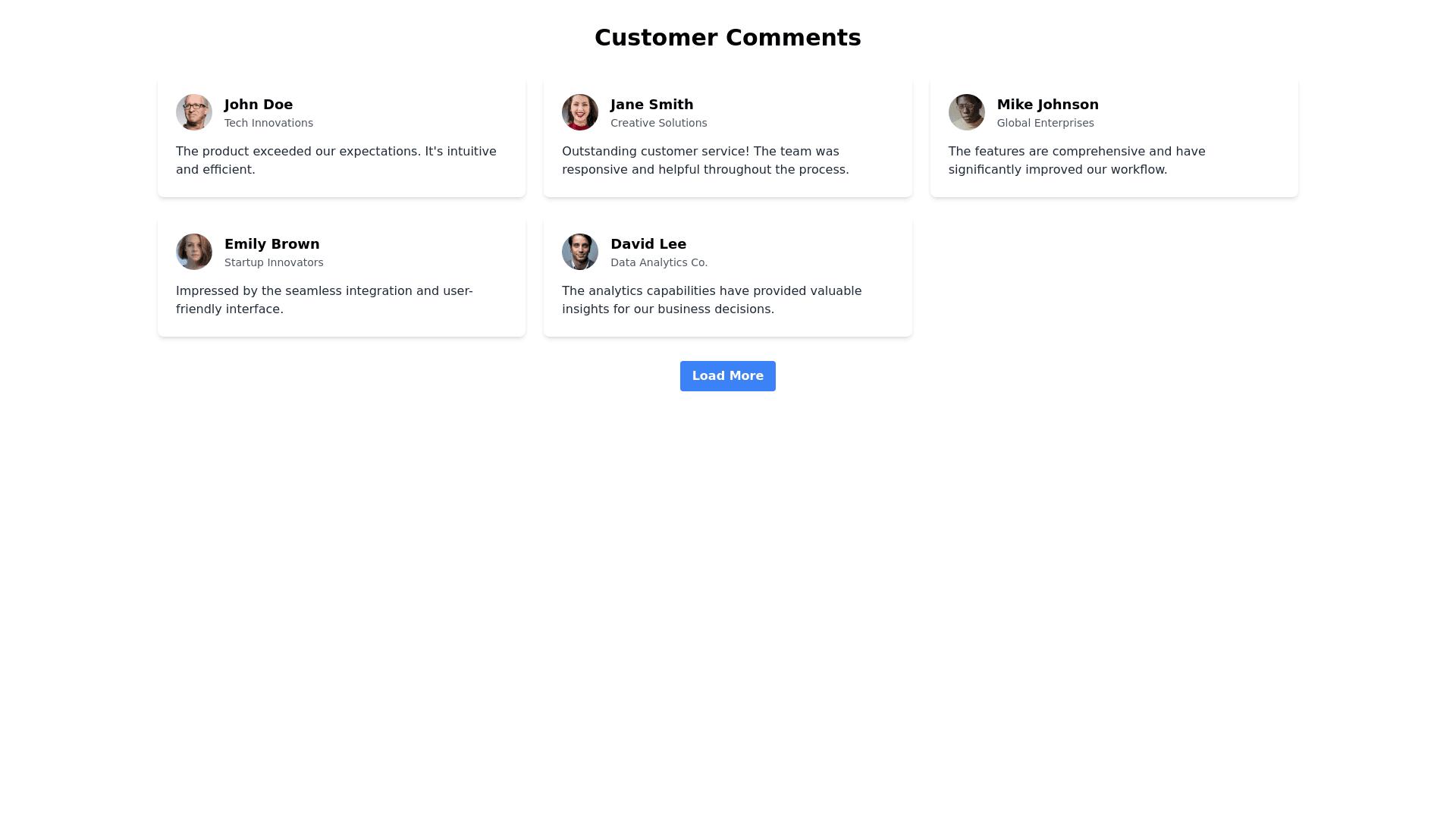Click David Lee's profile picture

580,252
